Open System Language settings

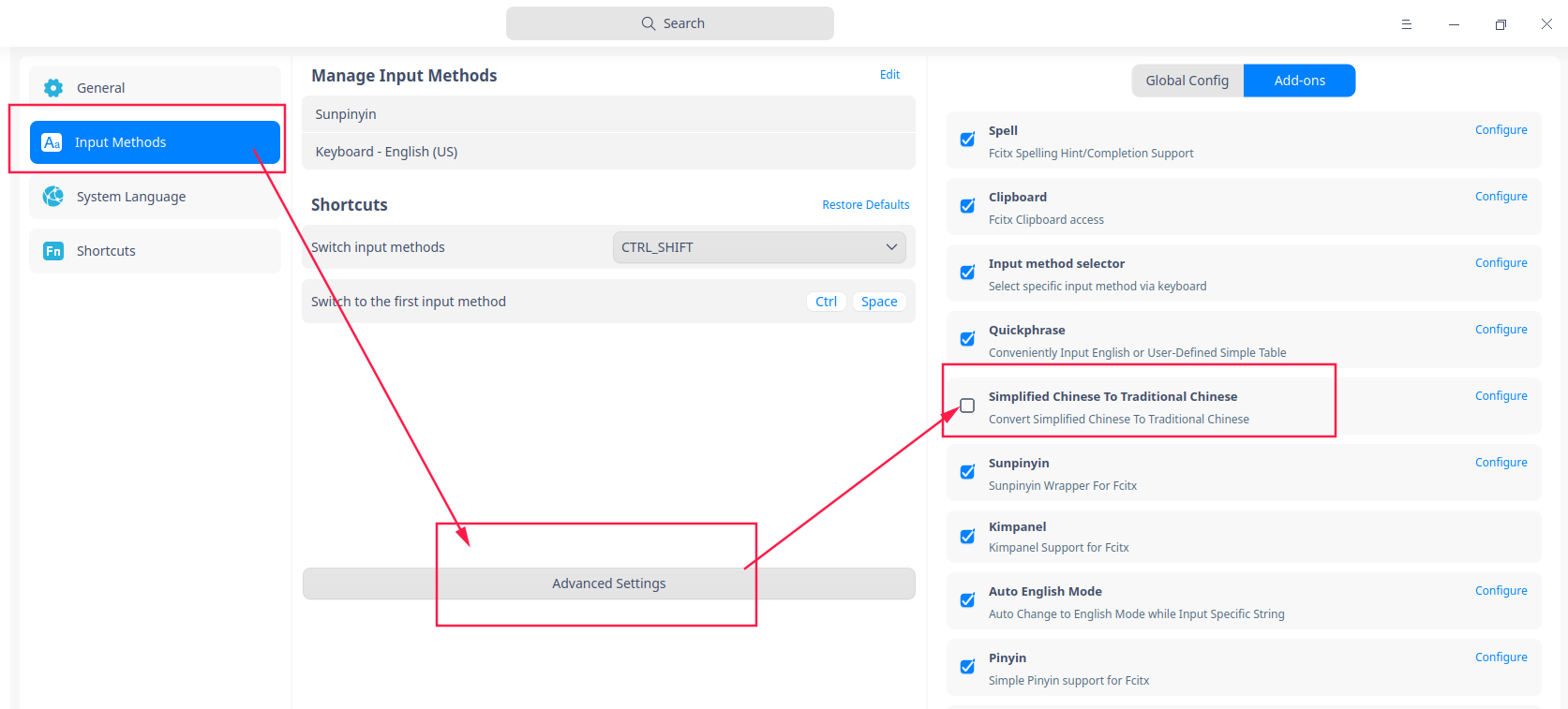pyautogui.click(x=155, y=197)
